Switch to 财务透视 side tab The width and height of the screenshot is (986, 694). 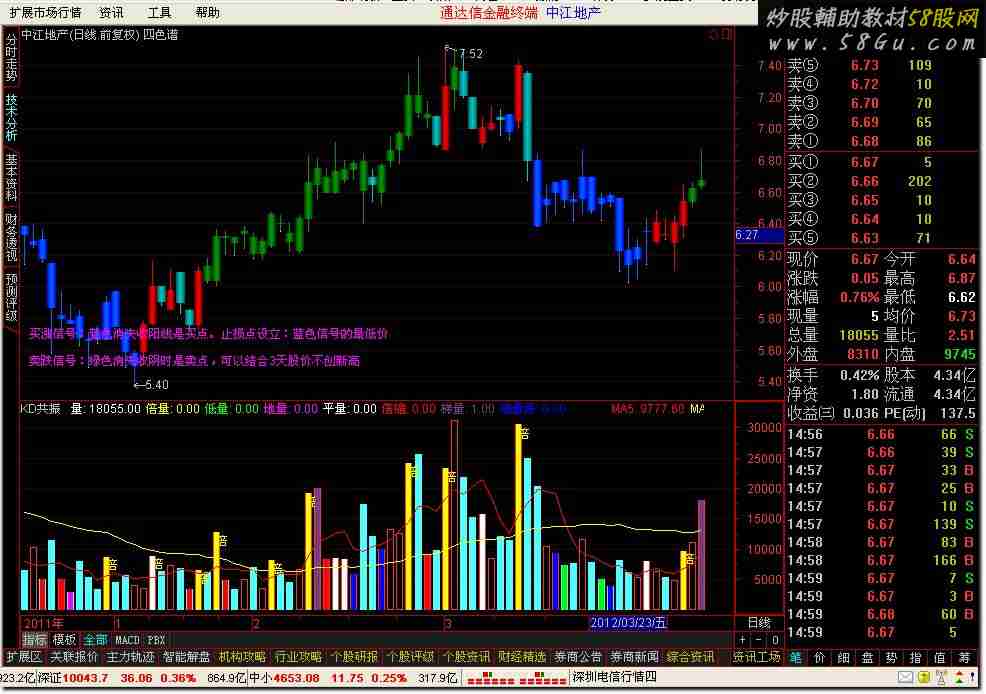pyautogui.click(x=11, y=236)
